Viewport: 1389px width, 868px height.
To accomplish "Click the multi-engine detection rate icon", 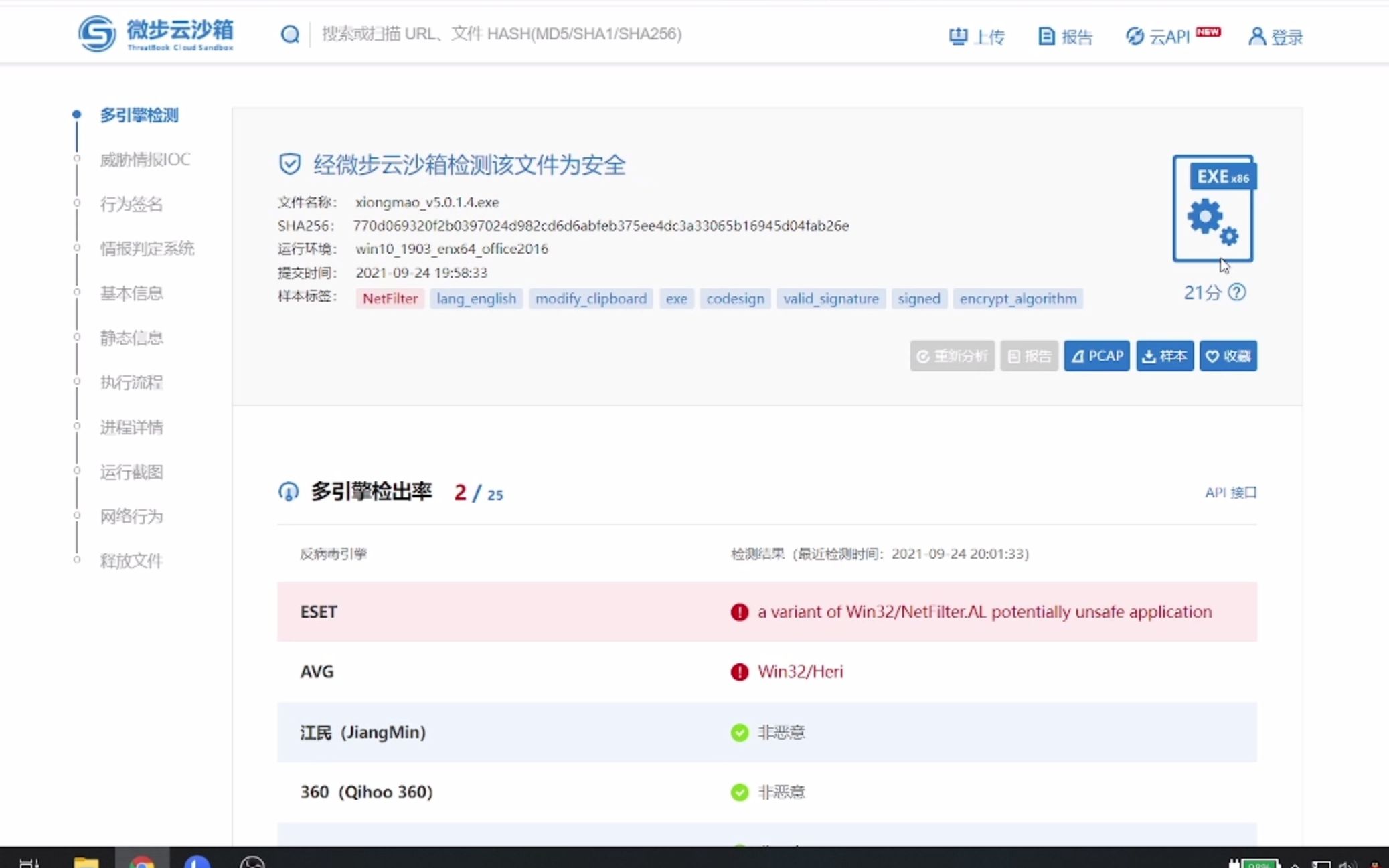I will [289, 492].
